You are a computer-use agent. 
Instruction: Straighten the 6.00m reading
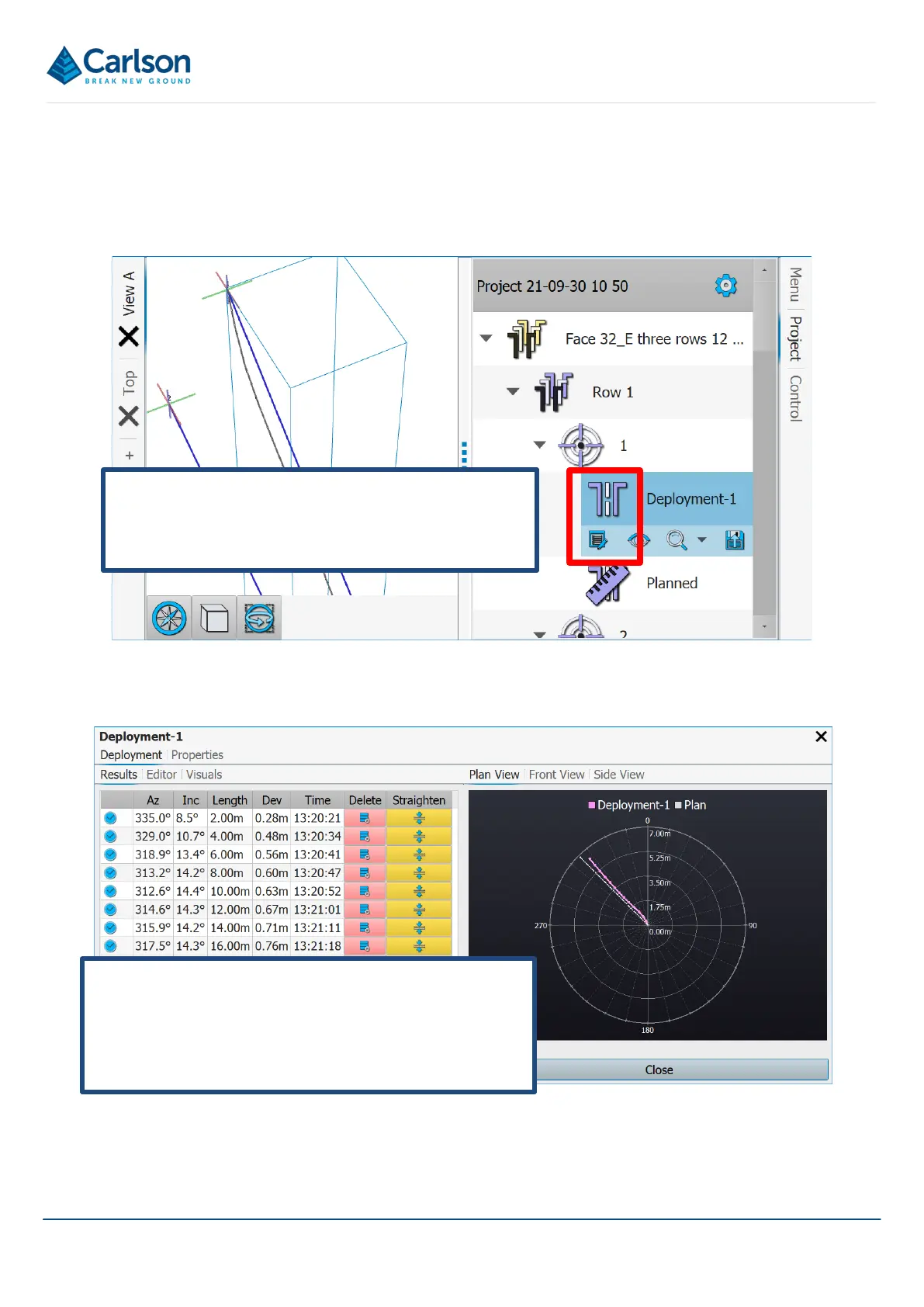pyautogui.click(x=419, y=855)
